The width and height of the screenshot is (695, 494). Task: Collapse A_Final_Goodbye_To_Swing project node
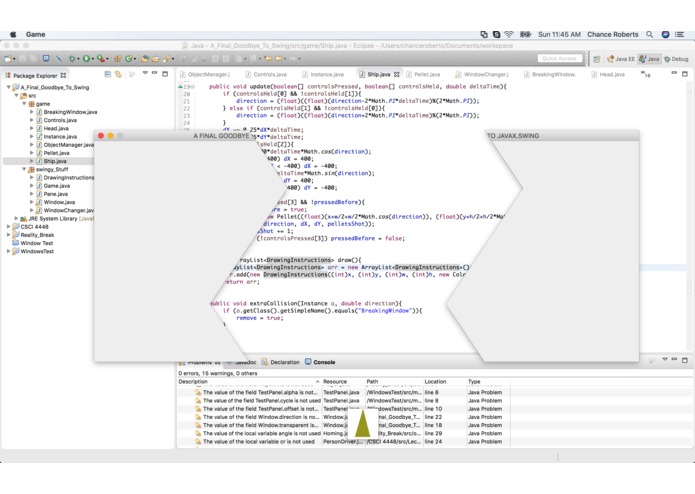(x=8, y=87)
